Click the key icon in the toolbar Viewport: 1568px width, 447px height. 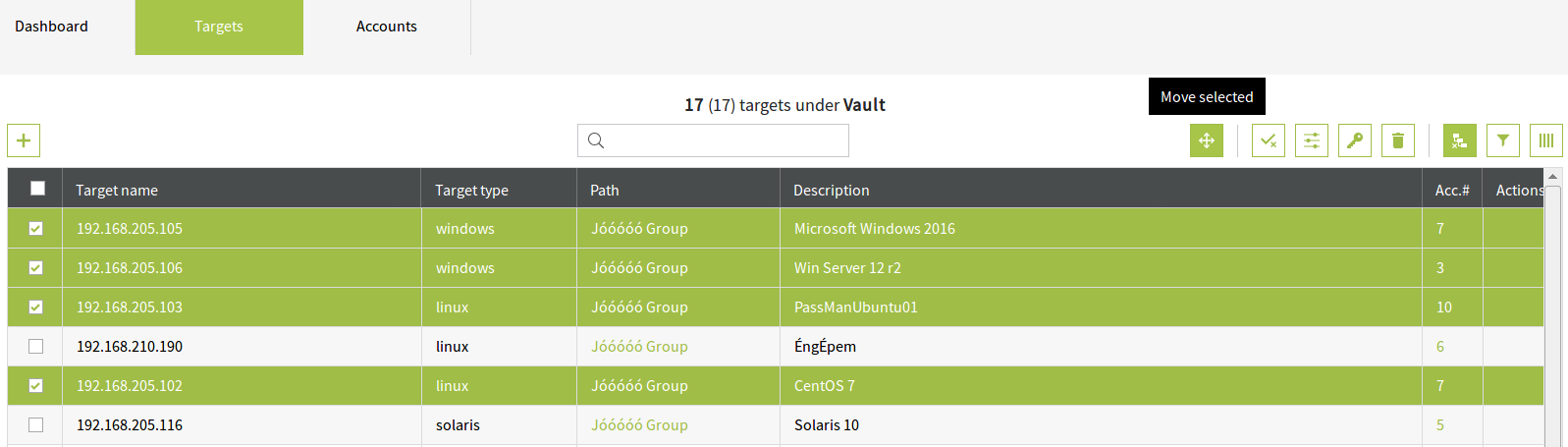[1355, 140]
